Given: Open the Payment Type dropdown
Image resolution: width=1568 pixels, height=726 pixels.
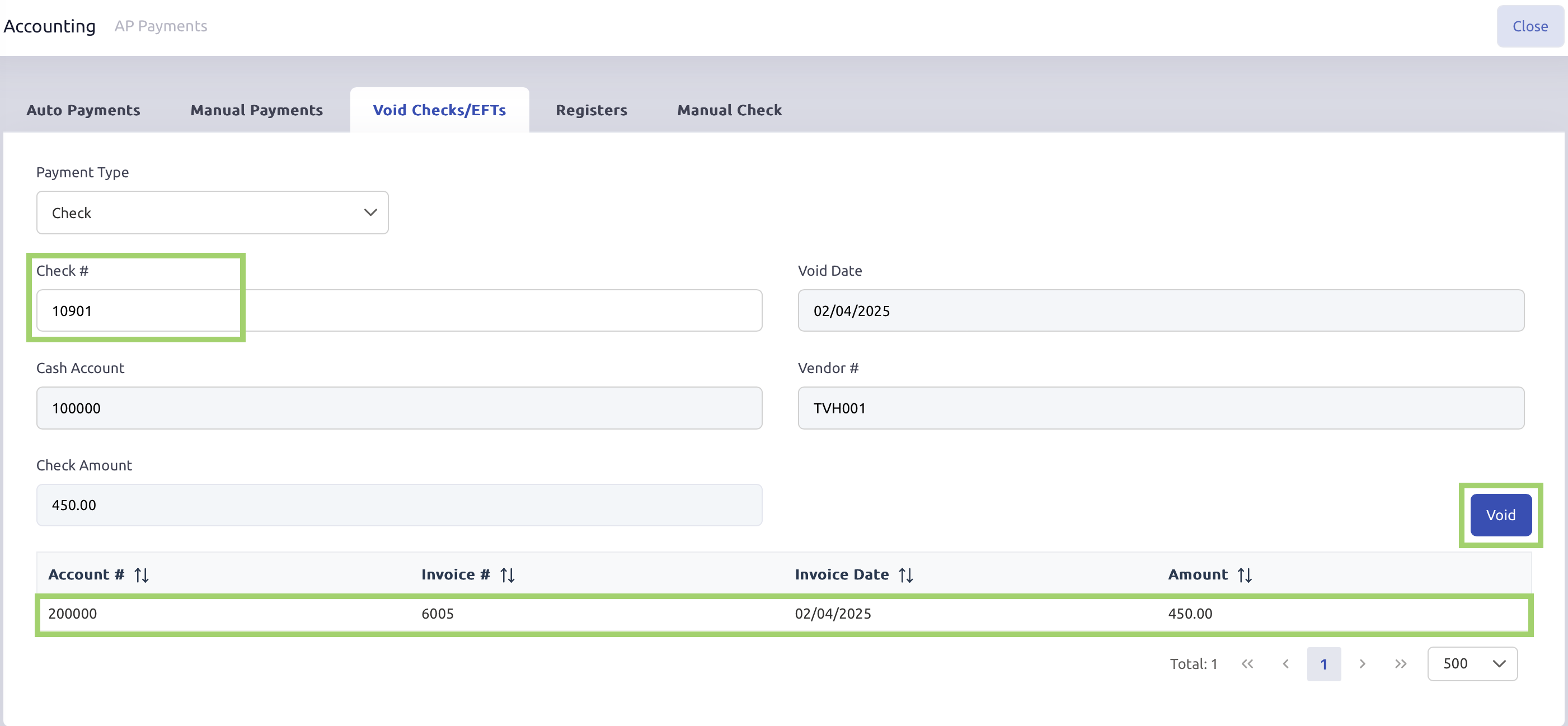Looking at the screenshot, I should tap(212, 213).
